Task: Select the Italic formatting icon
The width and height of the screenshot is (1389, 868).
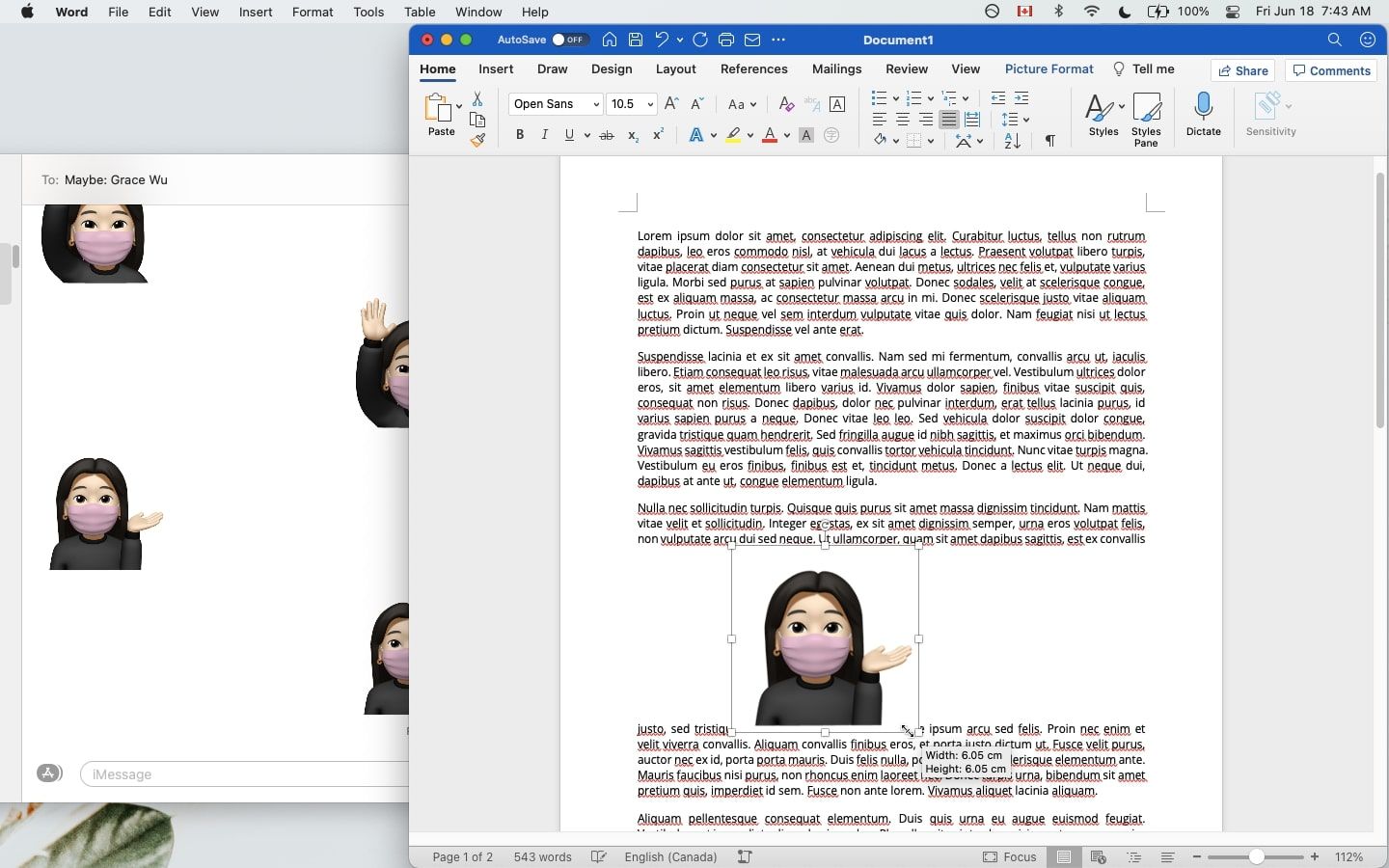Action: pos(544,135)
